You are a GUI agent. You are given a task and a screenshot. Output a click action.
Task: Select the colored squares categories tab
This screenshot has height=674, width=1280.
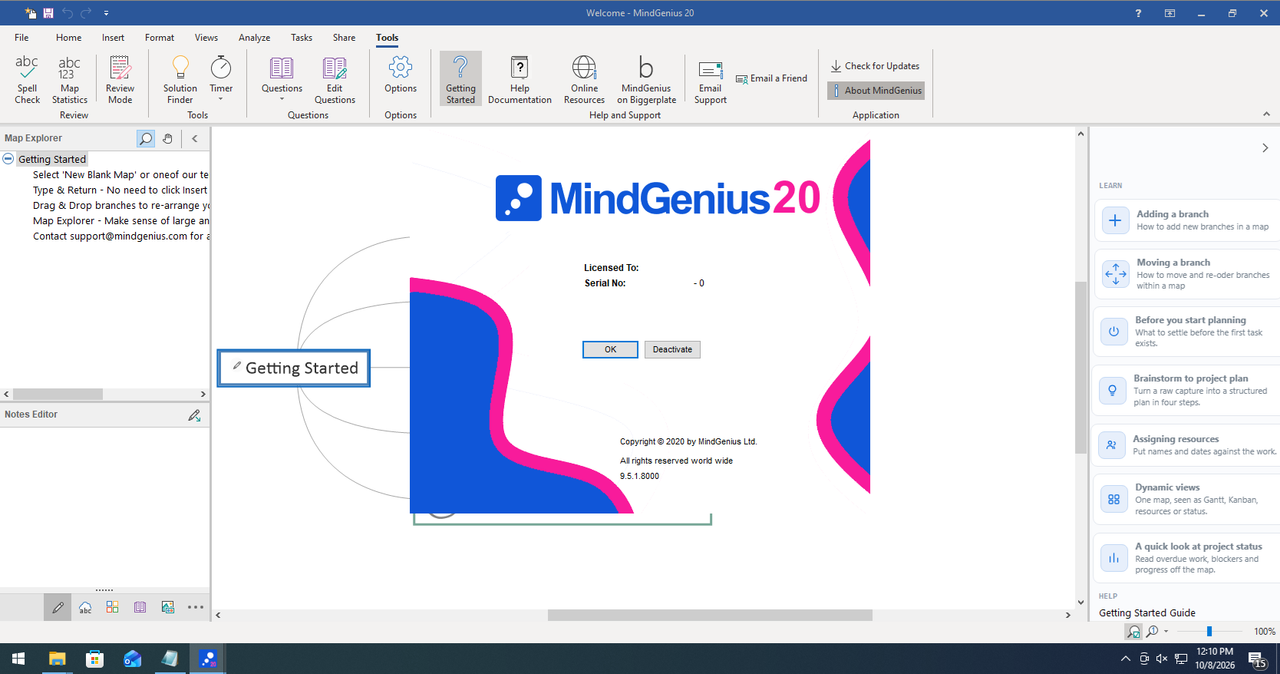(113, 607)
